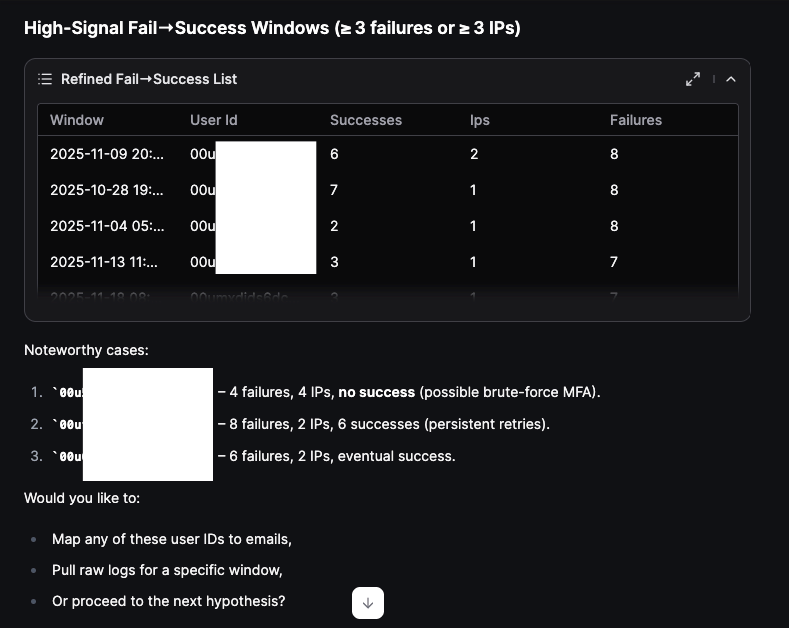This screenshot has width=789, height=628.
Task: Click the Successes column header
Action: [x=365, y=120]
